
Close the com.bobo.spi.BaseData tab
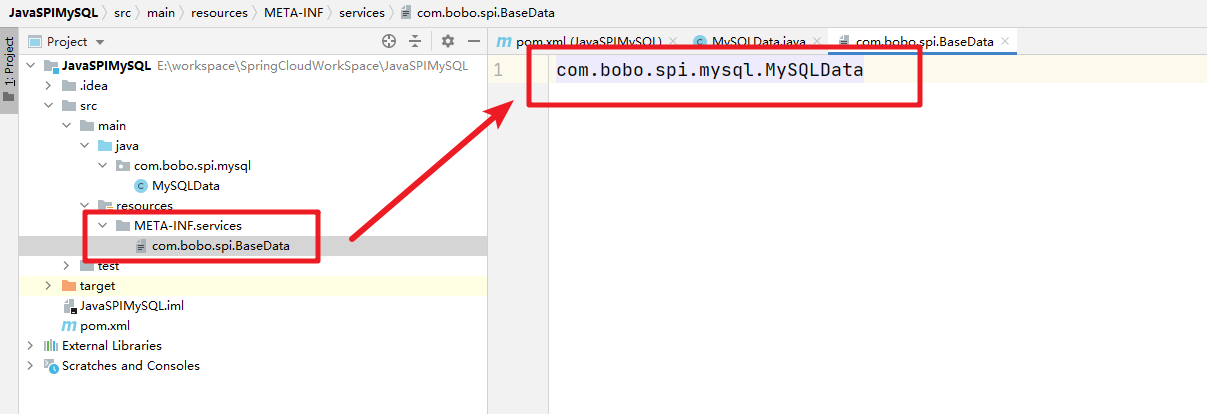pos(1005,41)
